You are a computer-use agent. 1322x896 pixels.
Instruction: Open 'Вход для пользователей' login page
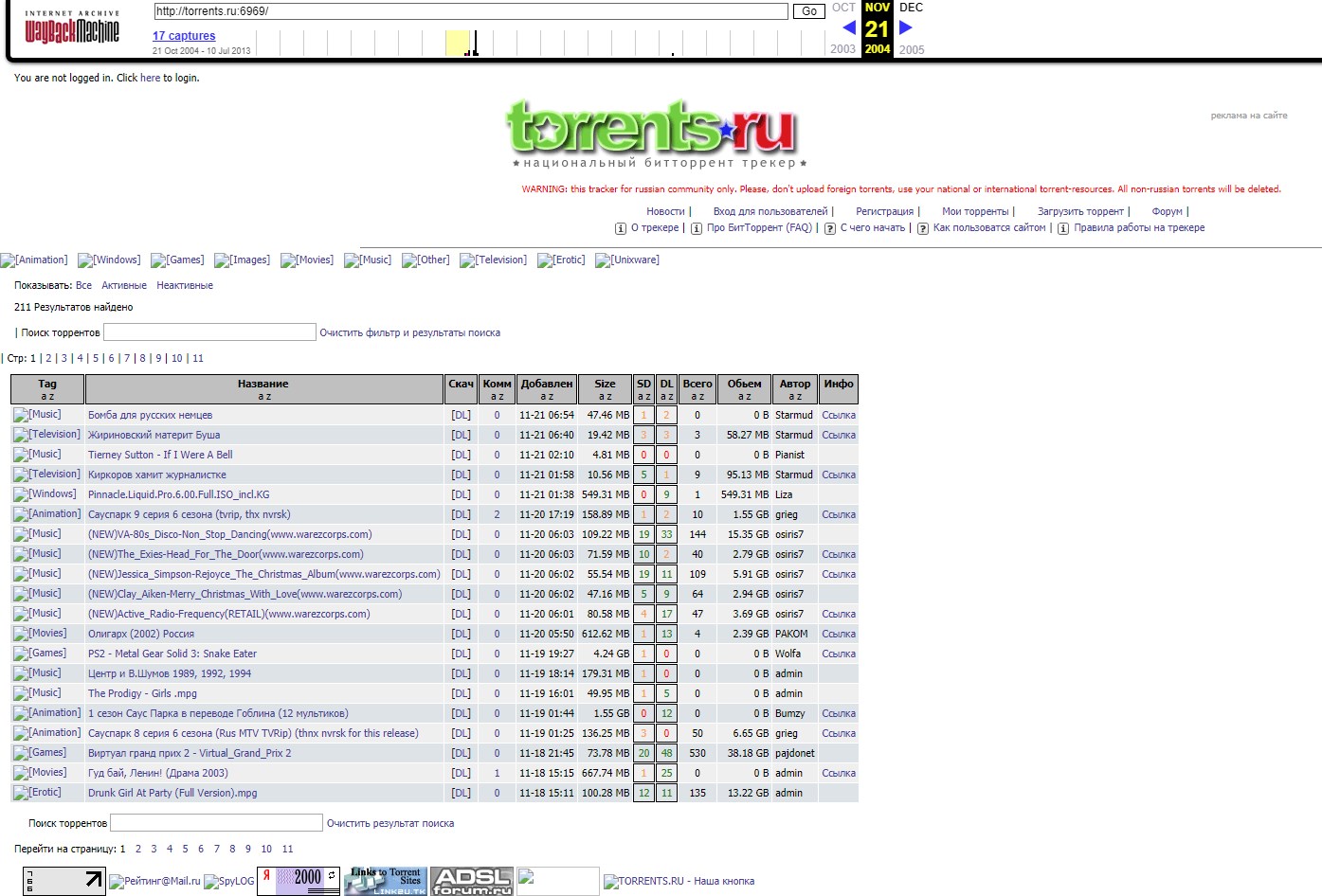coord(770,212)
